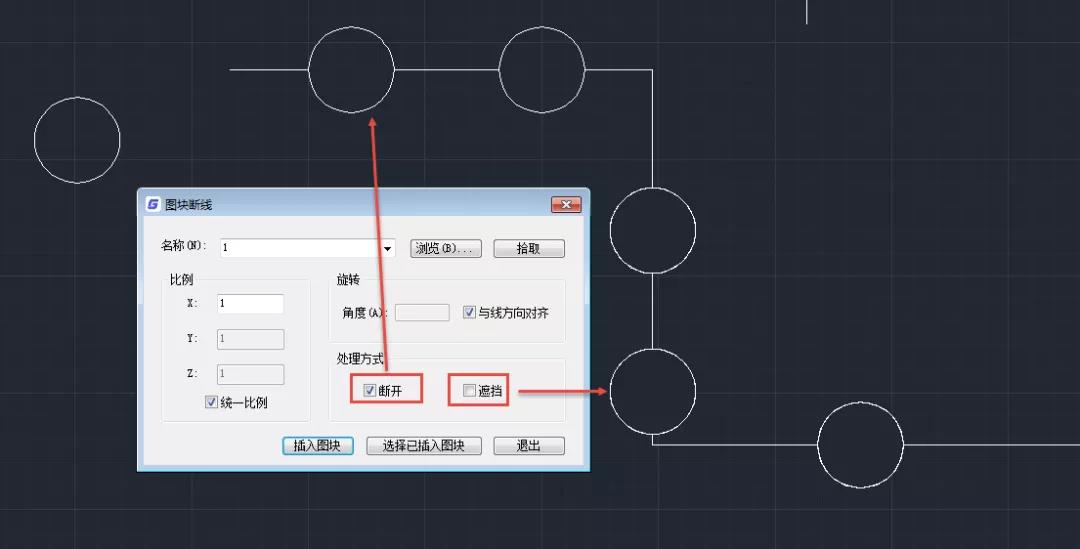This screenshot has width=1080, height=549.
Task: Click the X scale input field
Action: pyautogui.click(x=250, y=303)
